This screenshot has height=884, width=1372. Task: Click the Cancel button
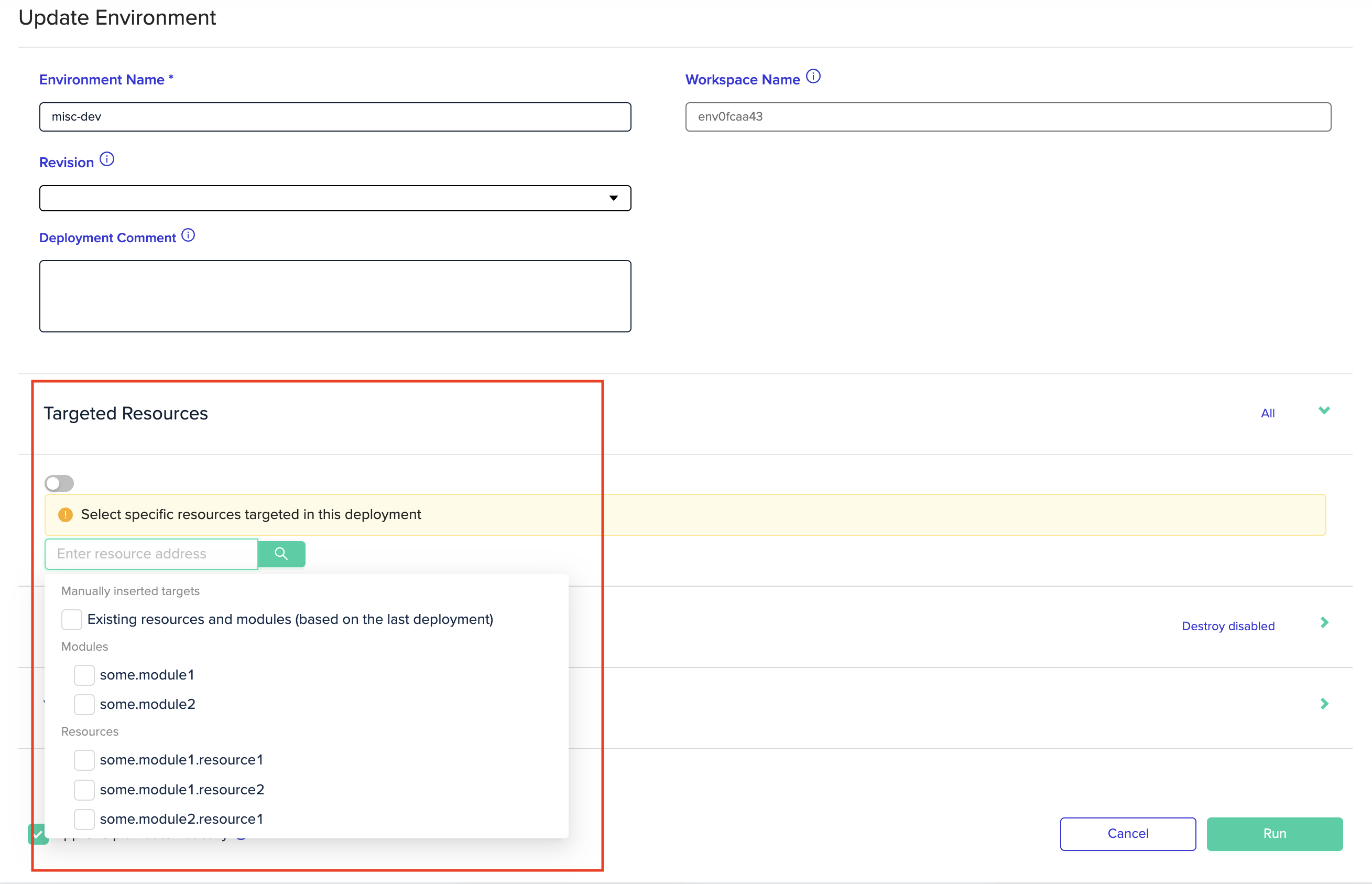click(x=1127, y=834)
